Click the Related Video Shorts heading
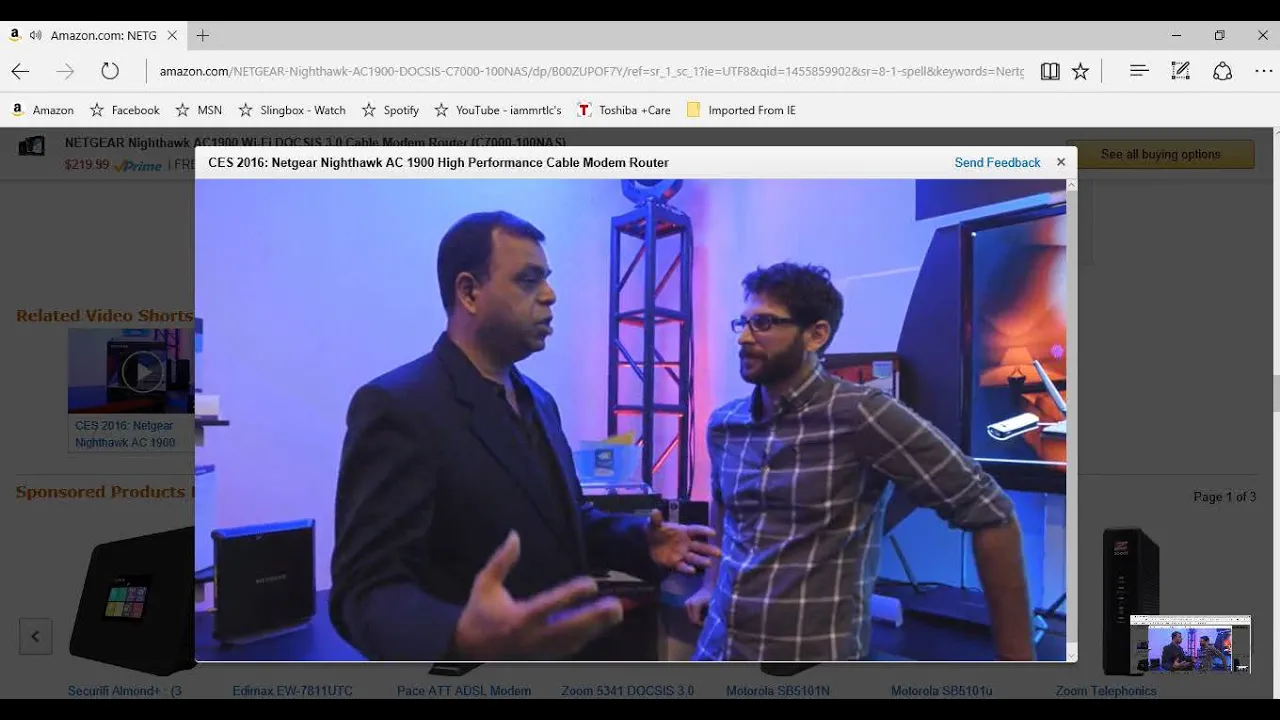The height and width of the screenshot is (720, 1280). [104, 316]
